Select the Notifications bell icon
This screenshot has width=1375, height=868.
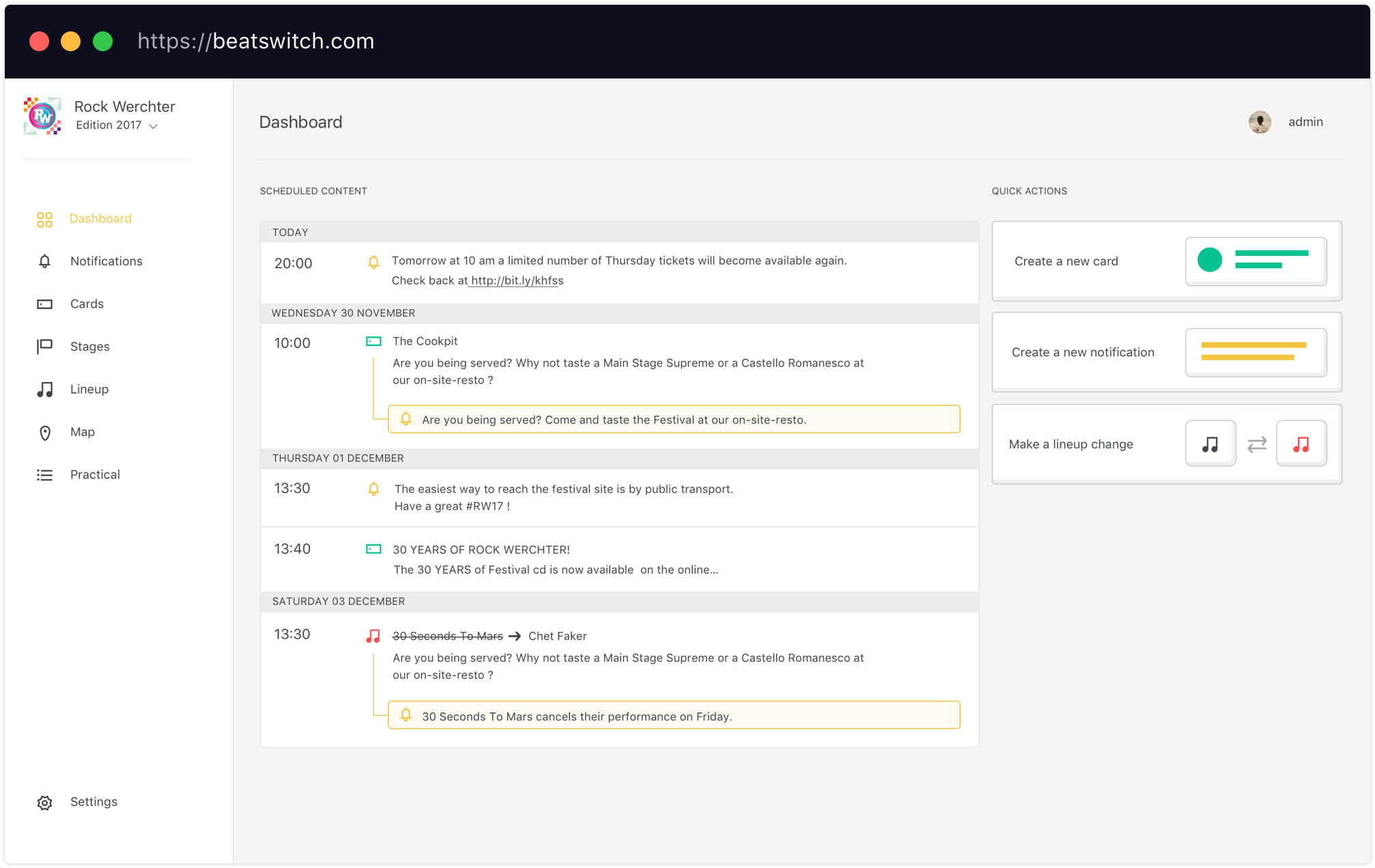point(44,261)
